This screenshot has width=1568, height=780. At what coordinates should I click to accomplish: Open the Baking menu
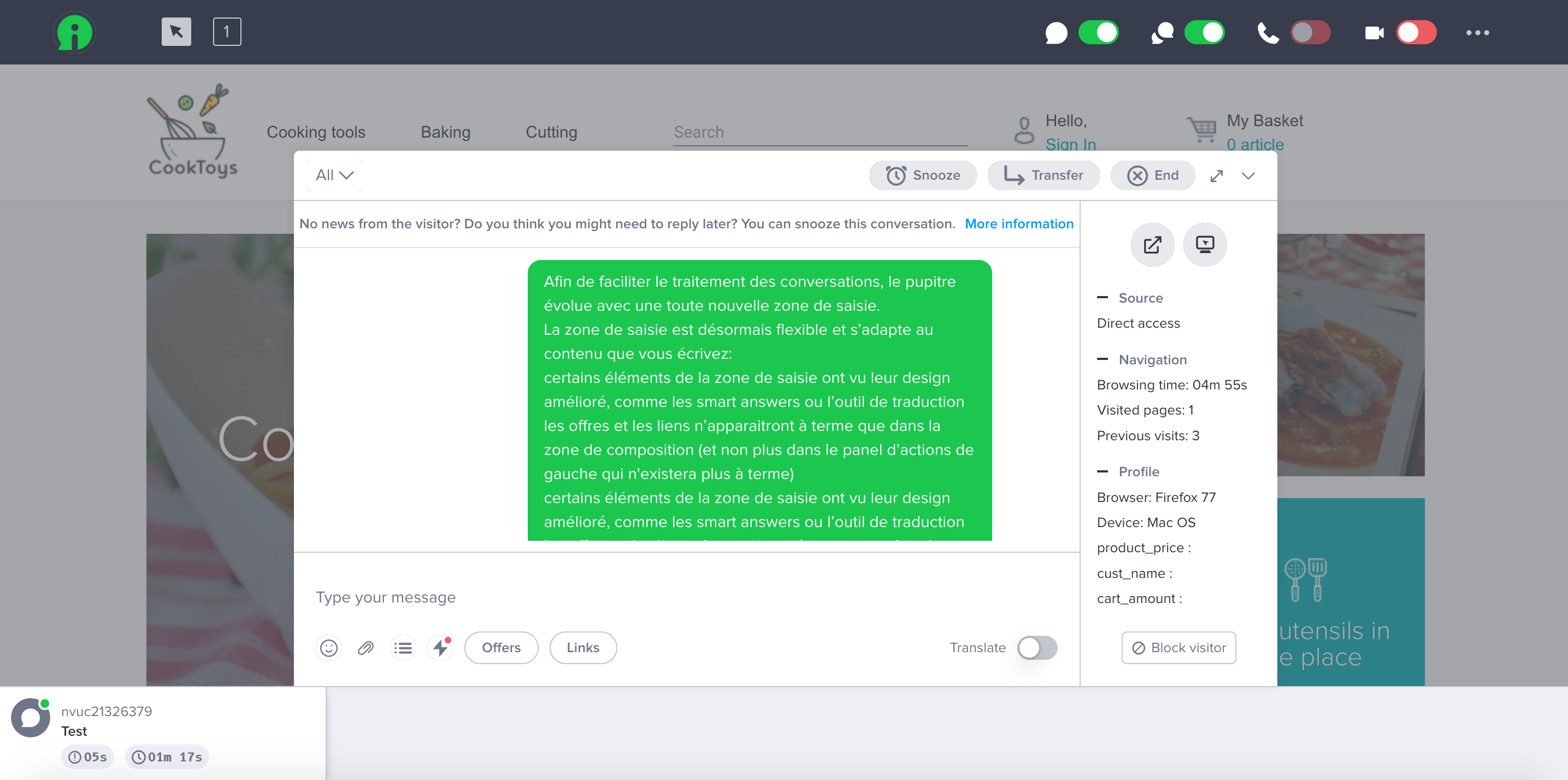[446, 132]
